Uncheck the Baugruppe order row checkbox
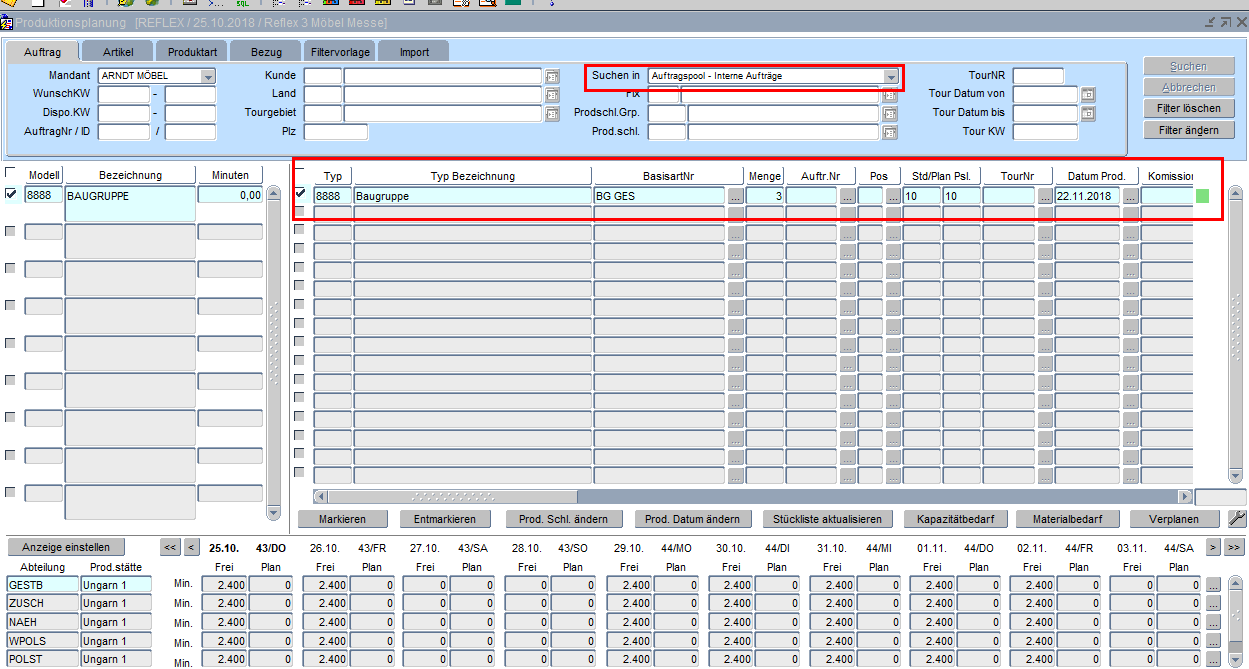The image size is (1249, 669). pos(299,194)
